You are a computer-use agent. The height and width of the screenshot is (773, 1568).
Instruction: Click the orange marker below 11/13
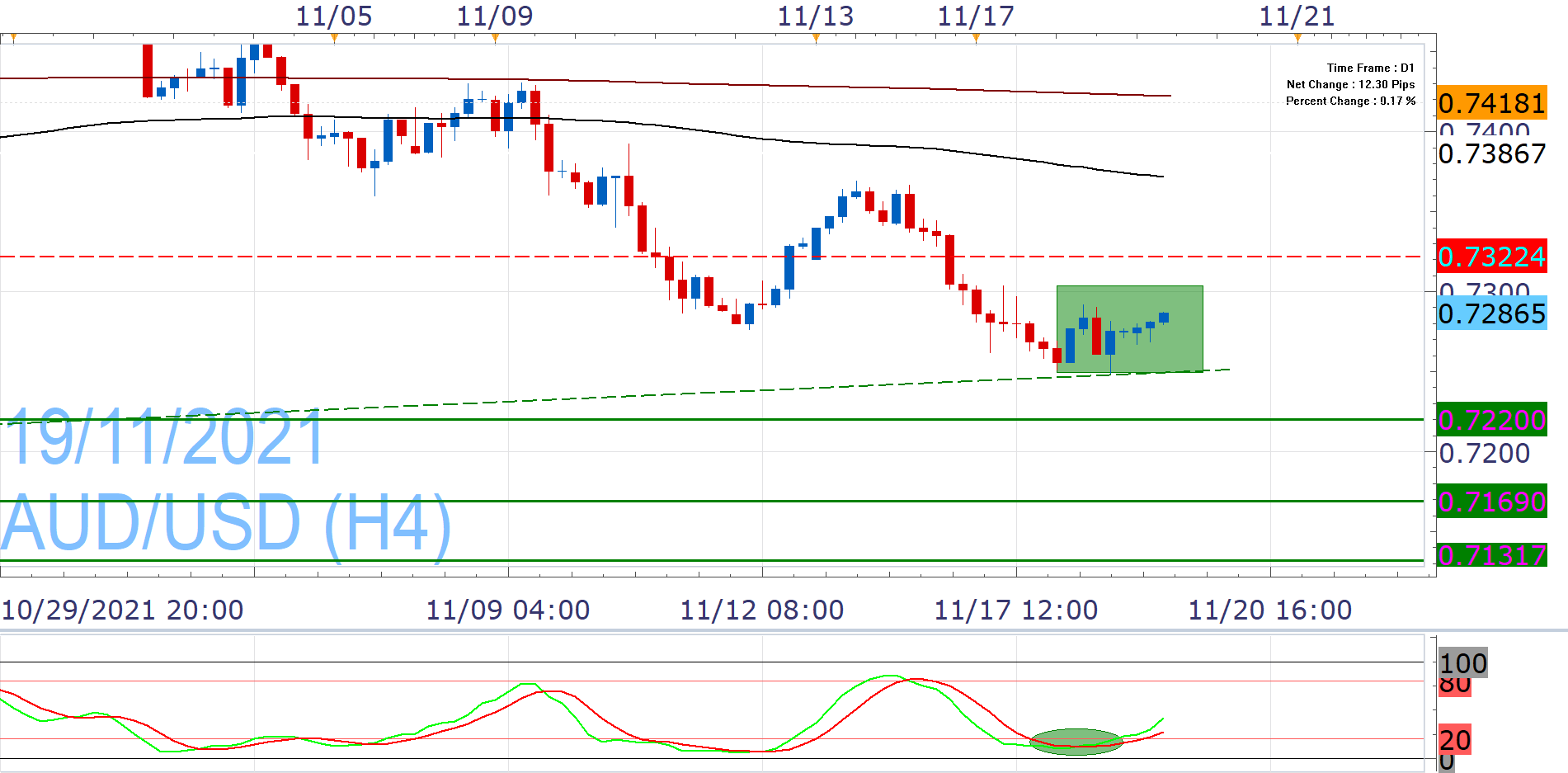(816, 38)
